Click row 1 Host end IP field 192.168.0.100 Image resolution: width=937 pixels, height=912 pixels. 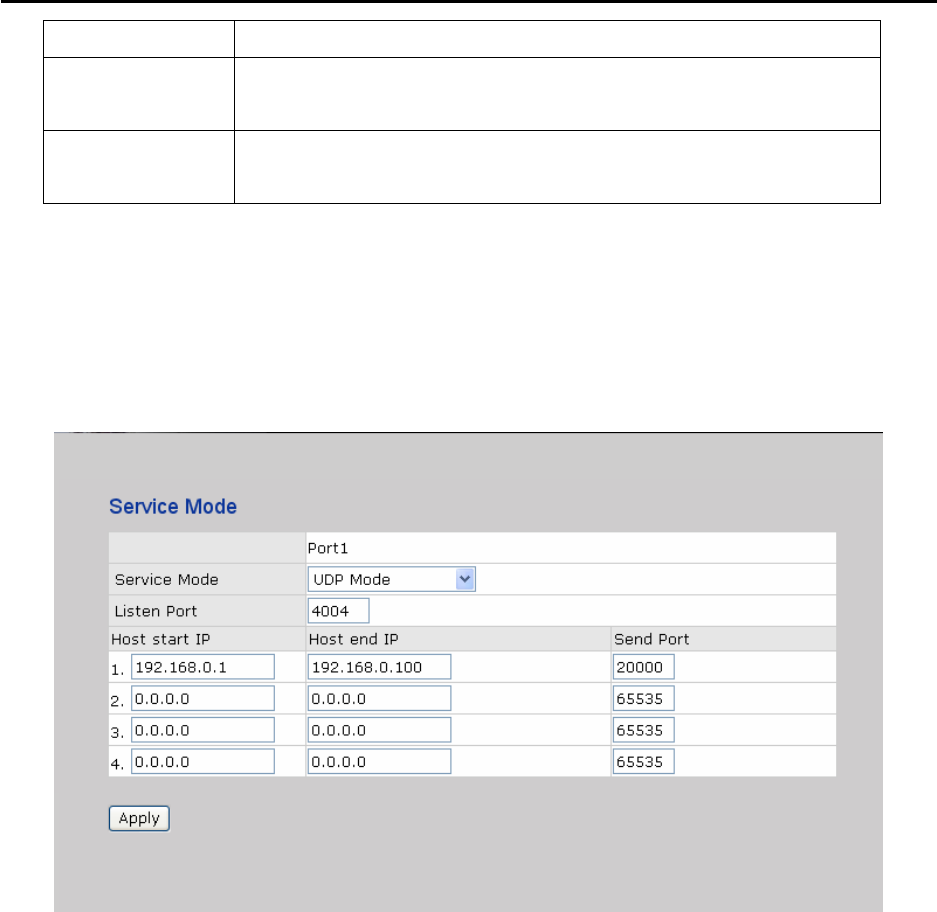[x=379, y=667]
